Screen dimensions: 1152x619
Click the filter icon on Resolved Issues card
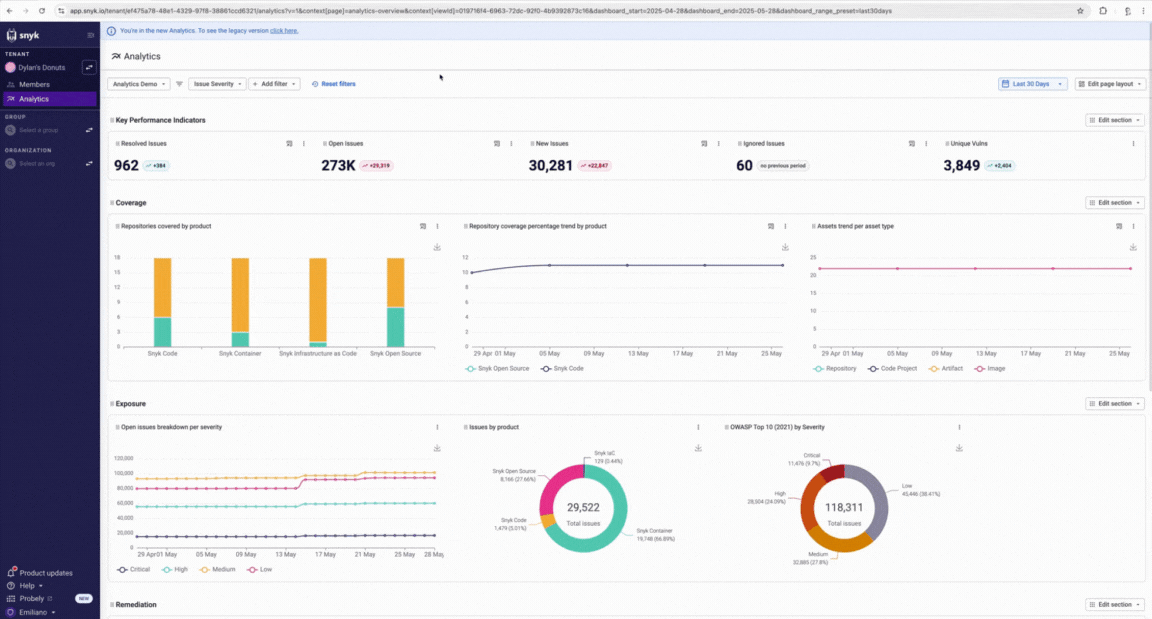(289, 144)
